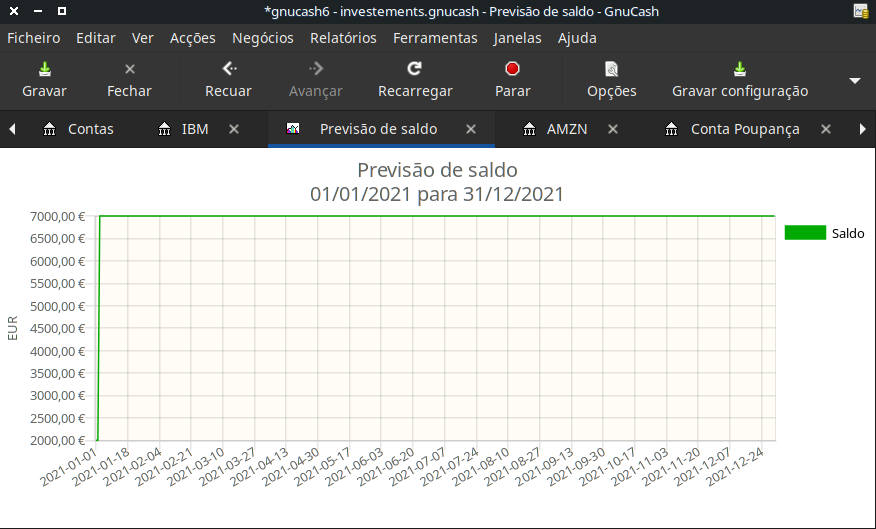Viewport: 876px width, 529px height.
Task: Click the Gravar save icon
Action: click(44, 69)
